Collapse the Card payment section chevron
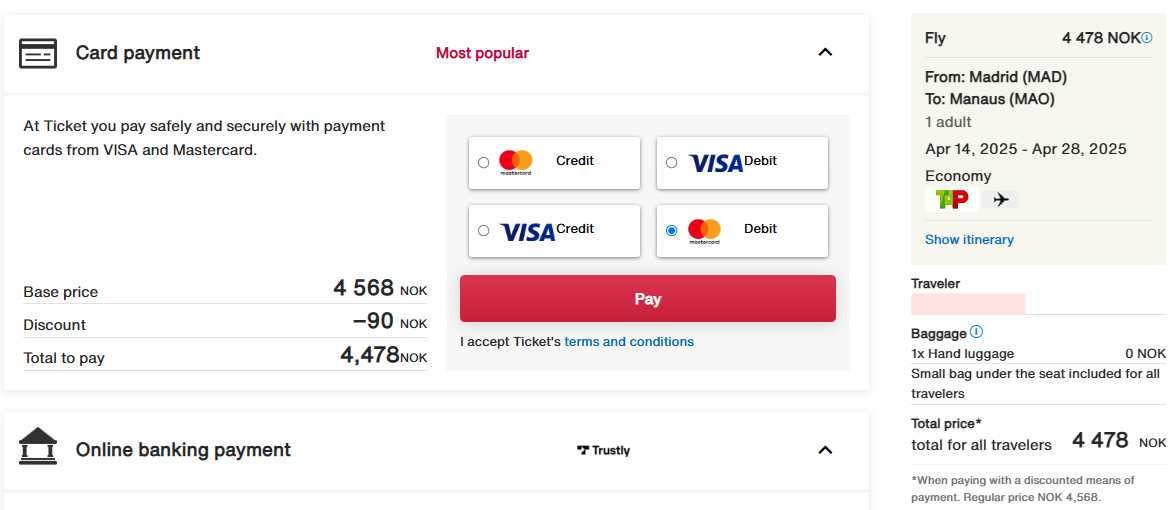This screenshot has height=510, width=1171. (x=824, y=52)
